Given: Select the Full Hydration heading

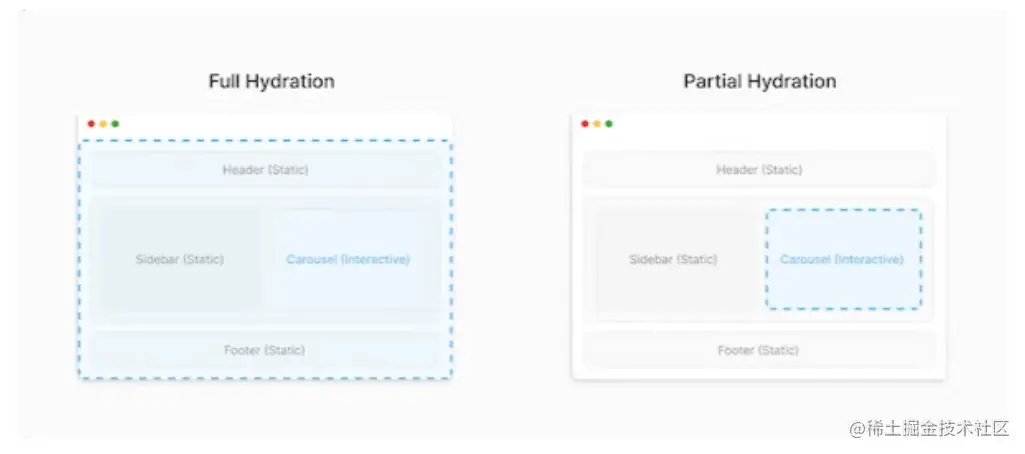Looking at the screenshot, I should click(x=271, y=81).
